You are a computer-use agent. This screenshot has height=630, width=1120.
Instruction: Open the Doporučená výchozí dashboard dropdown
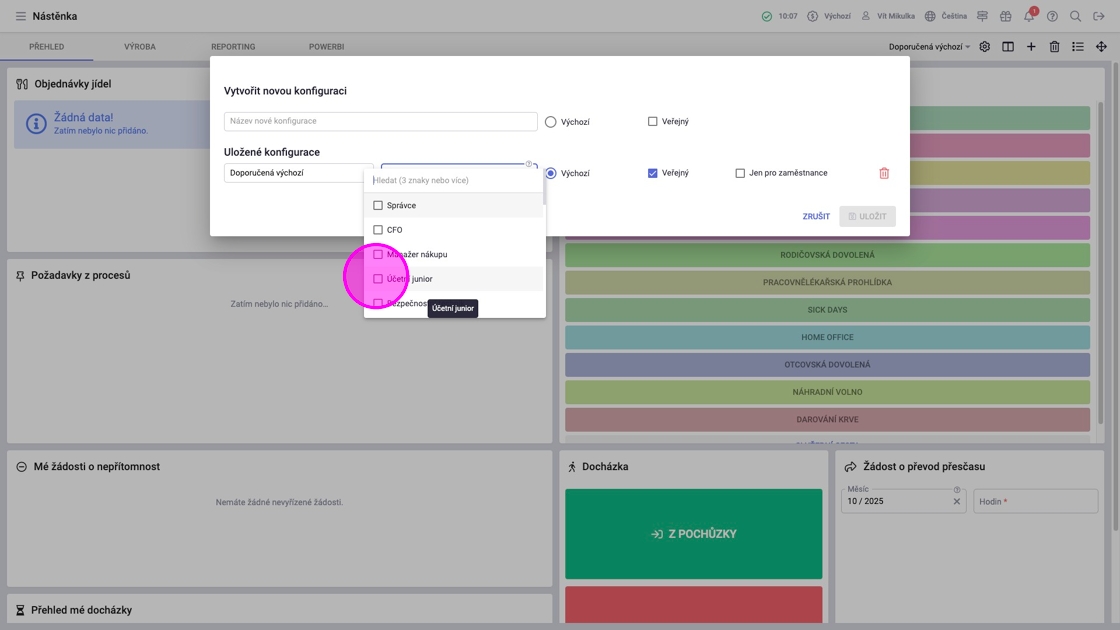coord(929,46)
